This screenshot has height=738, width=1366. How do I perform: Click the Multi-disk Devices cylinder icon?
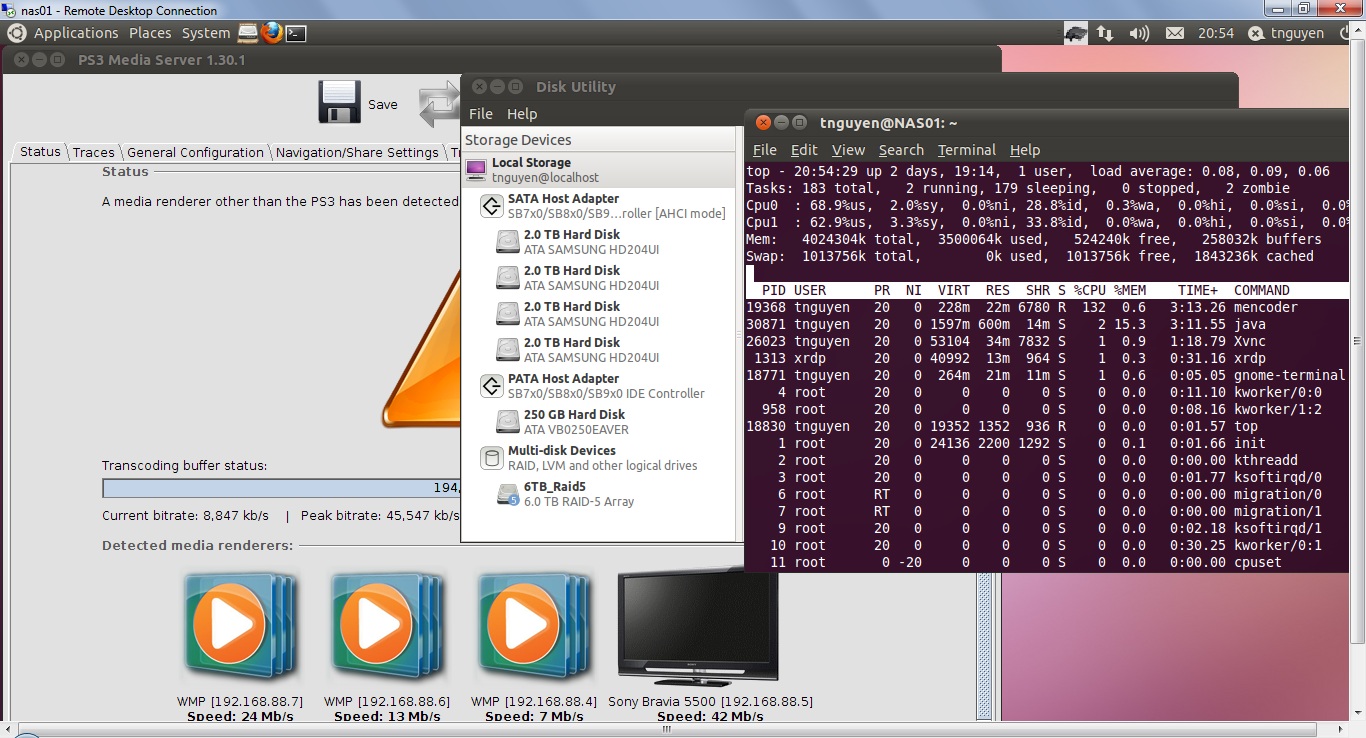491,458
